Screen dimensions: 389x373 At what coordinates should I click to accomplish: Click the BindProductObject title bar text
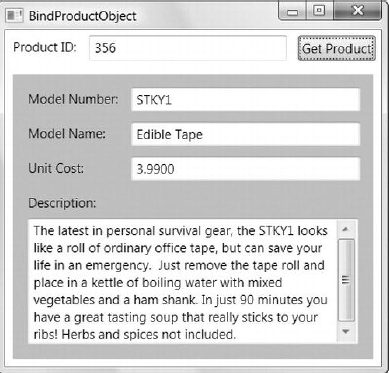(x=83, y=16)
